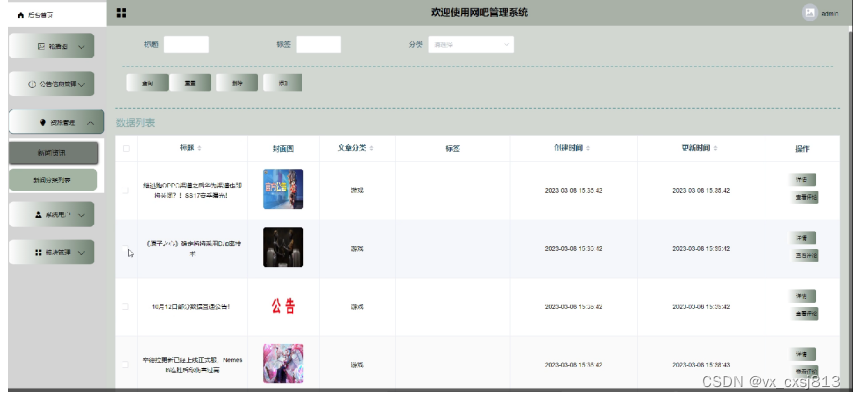Collapse the 资讯管理 menu chevron
Screen dimensions: 855x399
tap(91, 123)
